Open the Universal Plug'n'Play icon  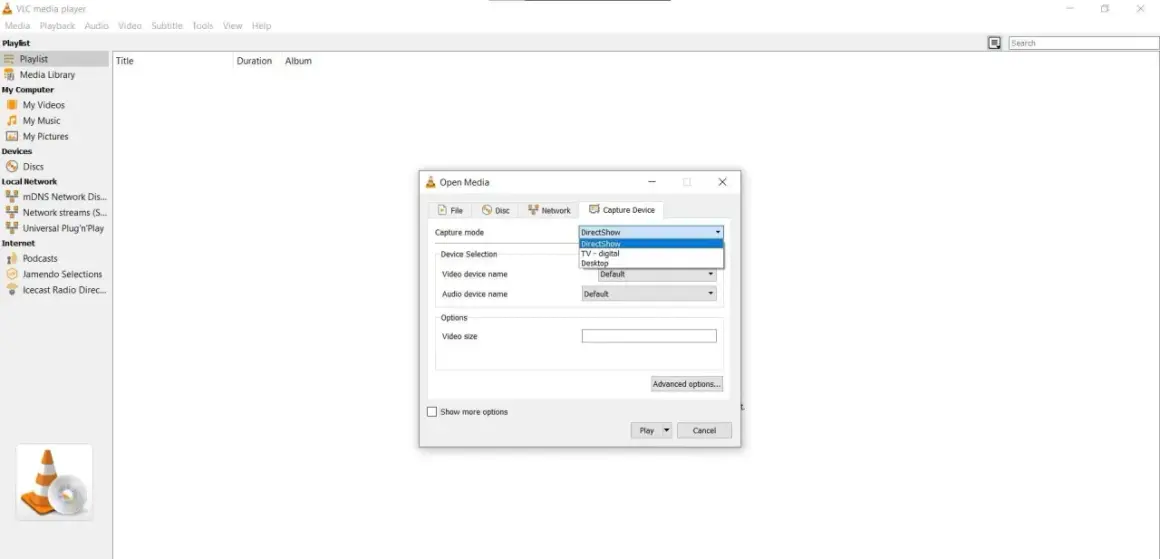[x=12, y=228]
